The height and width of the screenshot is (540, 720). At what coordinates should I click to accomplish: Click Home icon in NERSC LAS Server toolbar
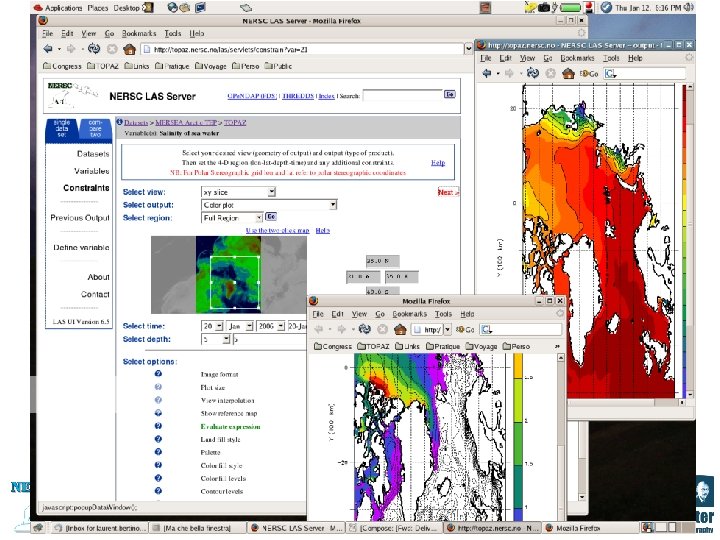130,49
